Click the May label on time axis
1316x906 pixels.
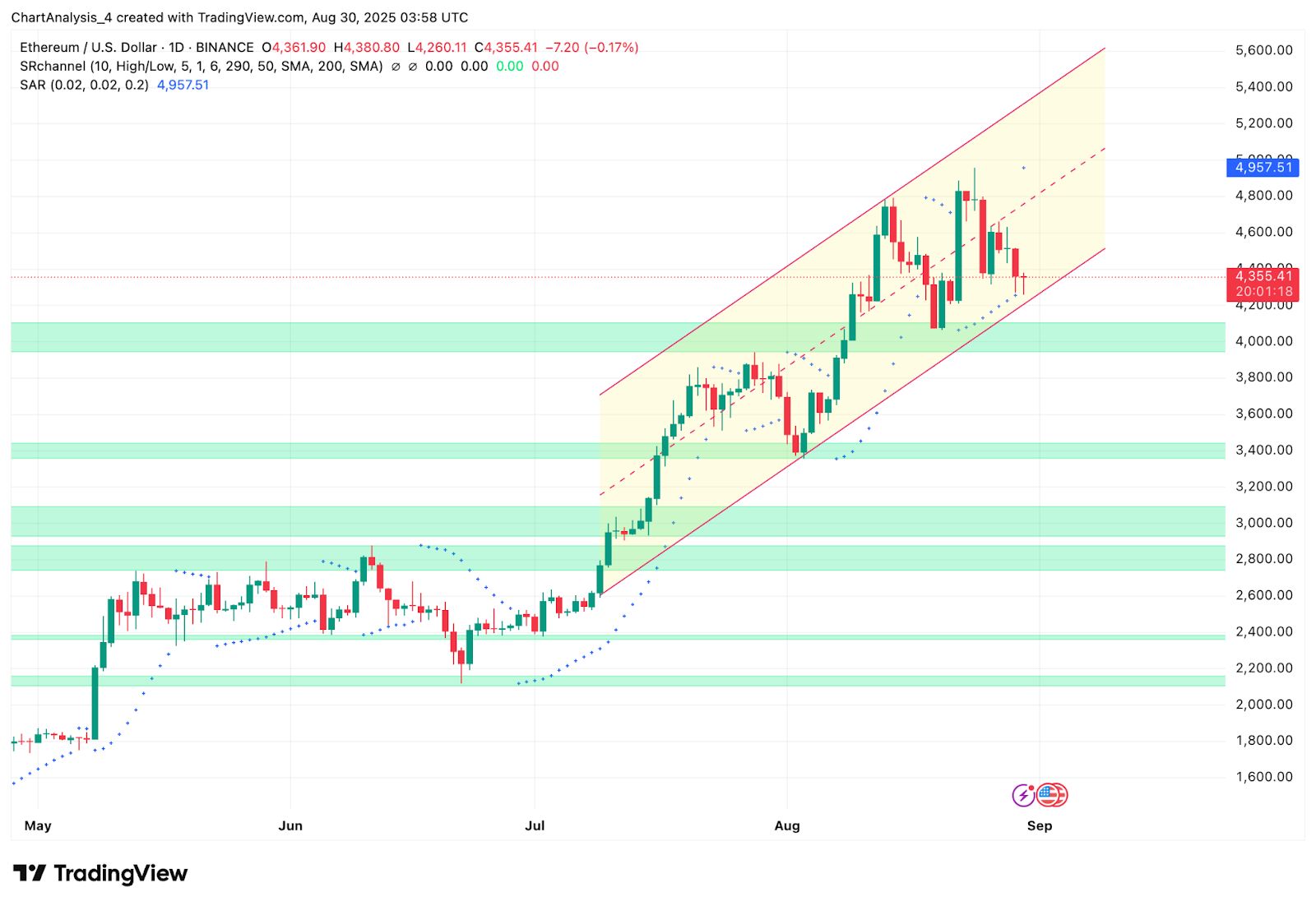click(38, 825)
